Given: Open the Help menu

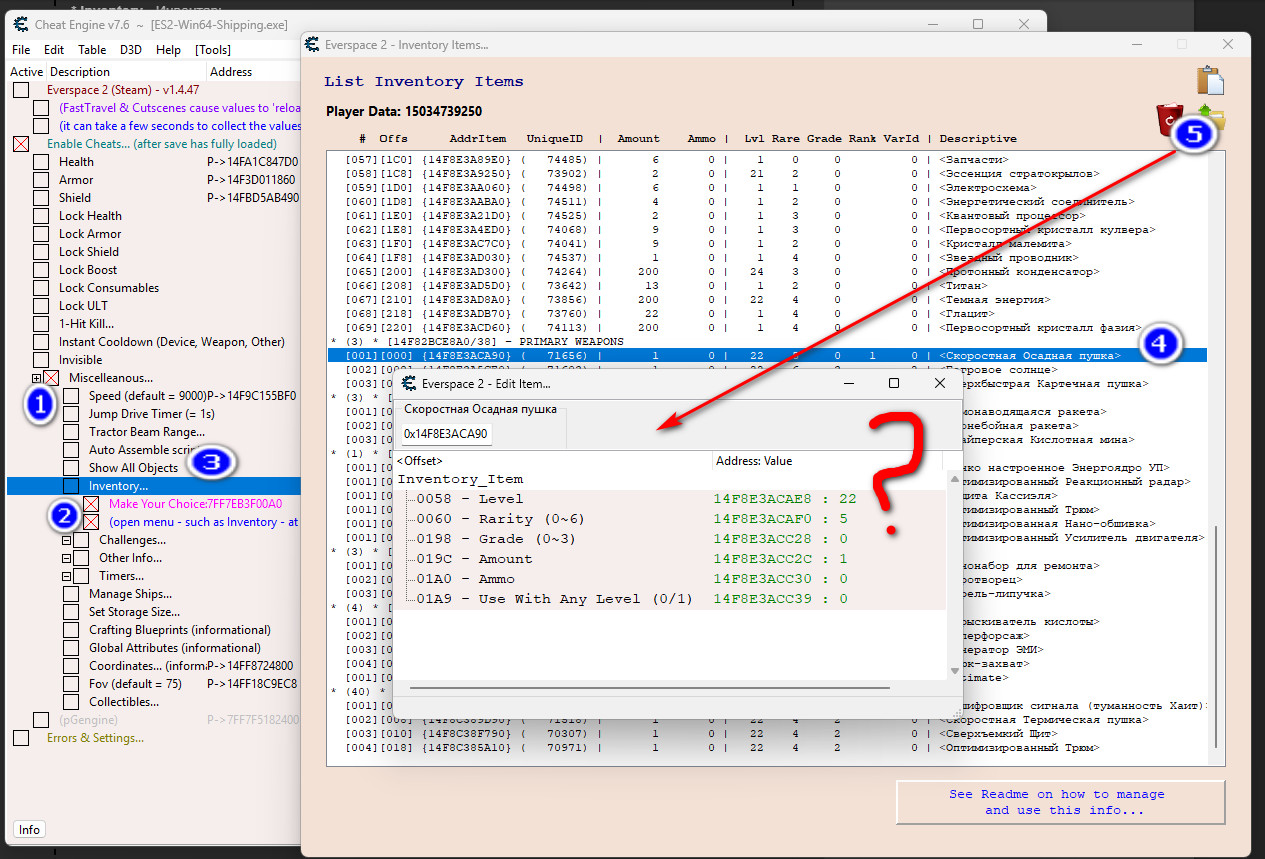Looking at the screenshot, I should pyautogui.click(x=169, y=50).
